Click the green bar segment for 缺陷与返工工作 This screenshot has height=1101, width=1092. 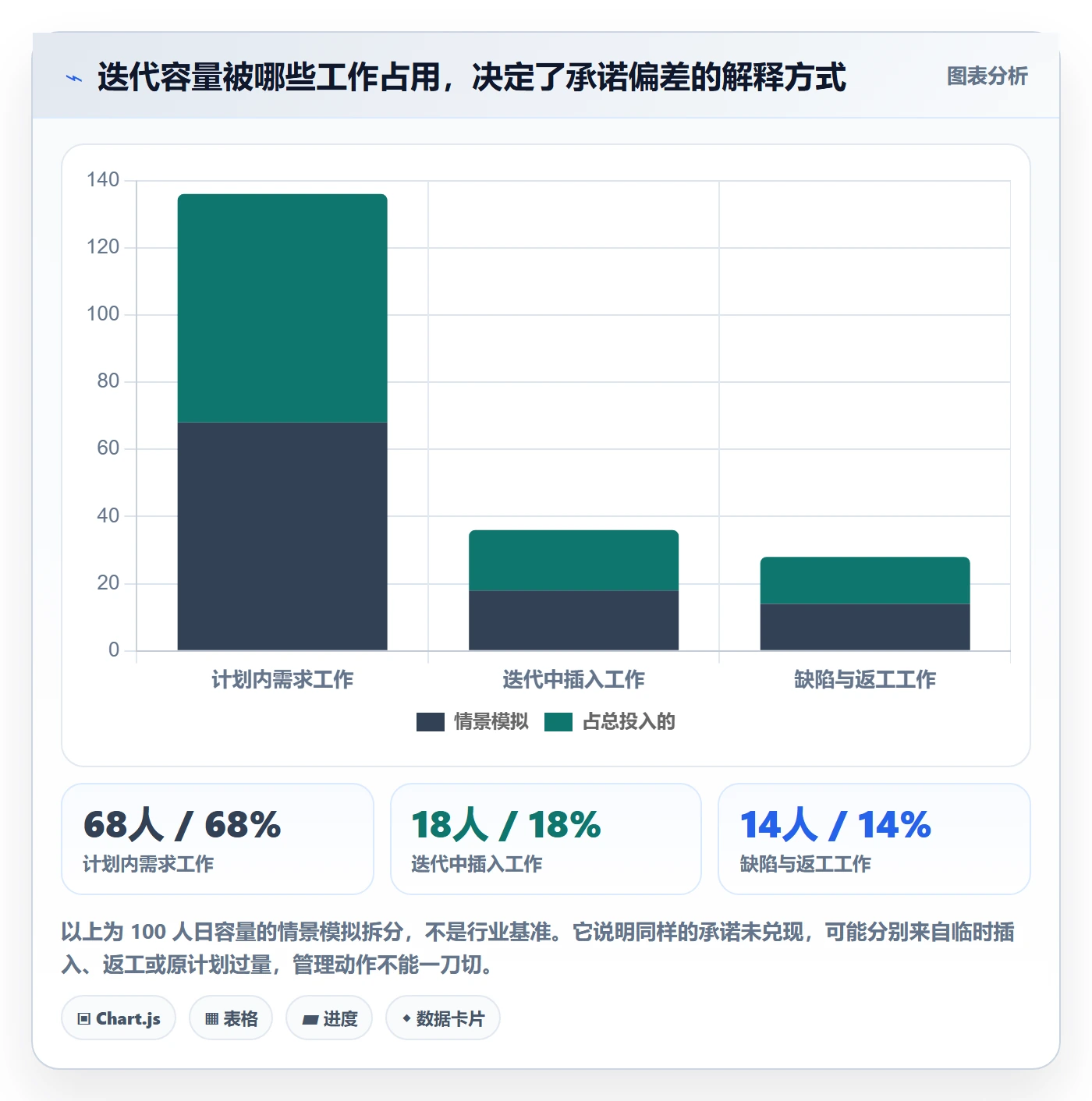[865, 580]
